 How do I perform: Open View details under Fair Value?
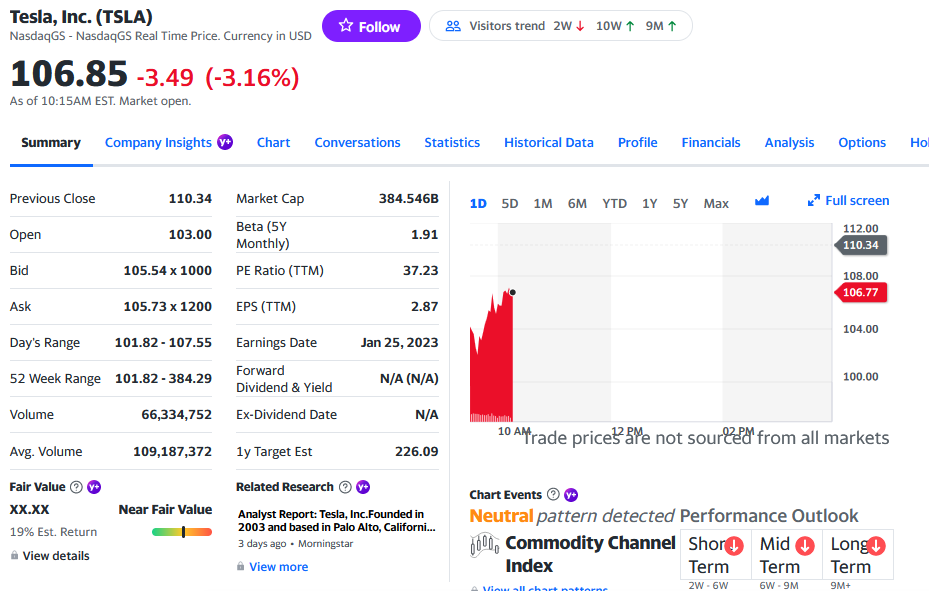[x=56, y=555]
